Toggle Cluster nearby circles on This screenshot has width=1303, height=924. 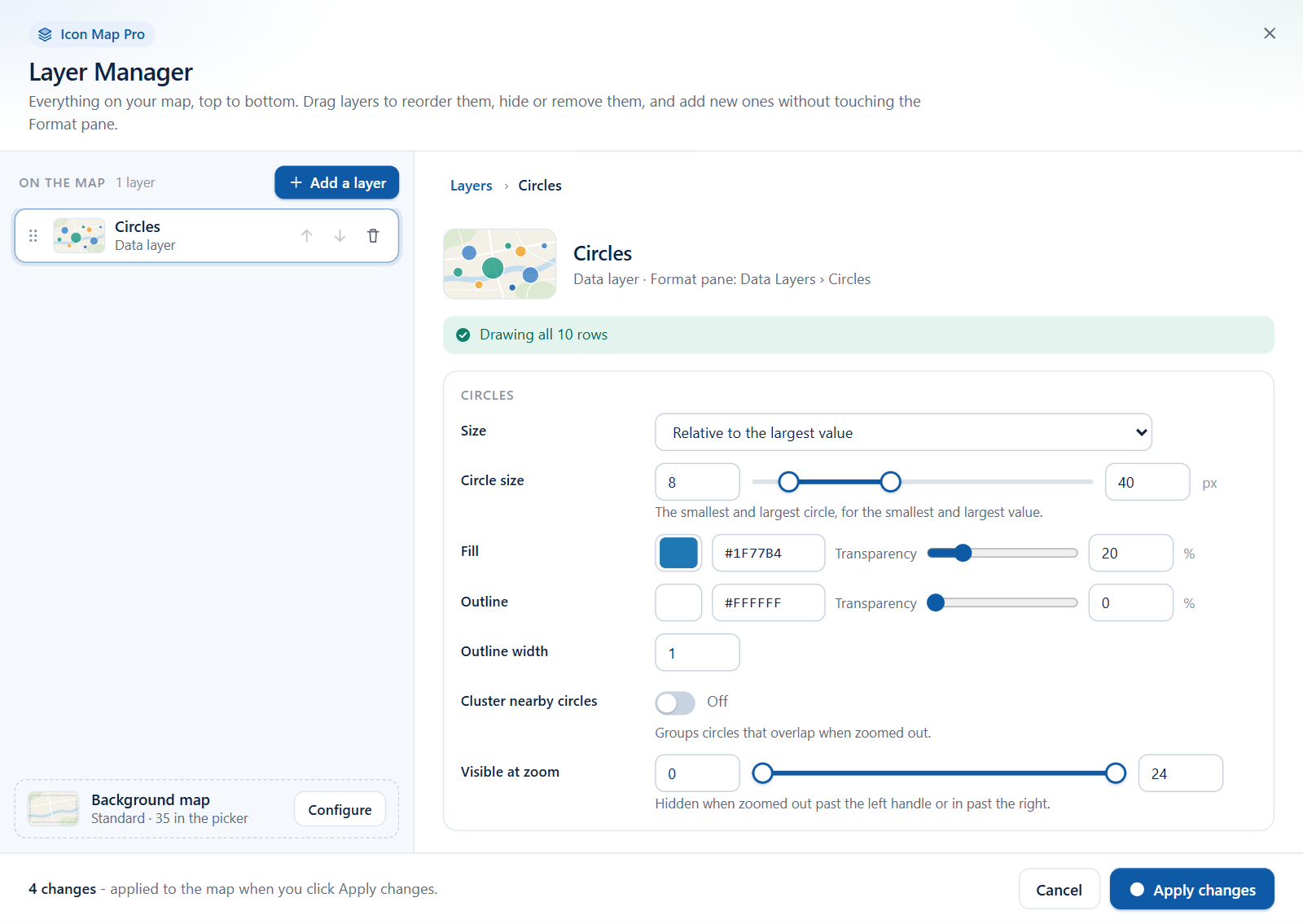coord(675,703)
